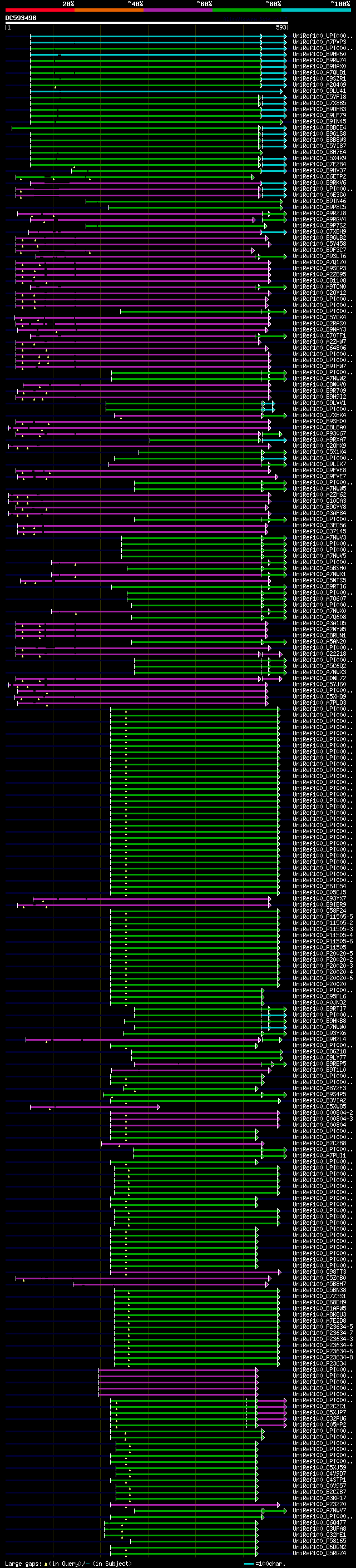Click the cyan ~100% identity legend segment
The height and width of the screenshot is (1568, 356).
coord(316,10)
